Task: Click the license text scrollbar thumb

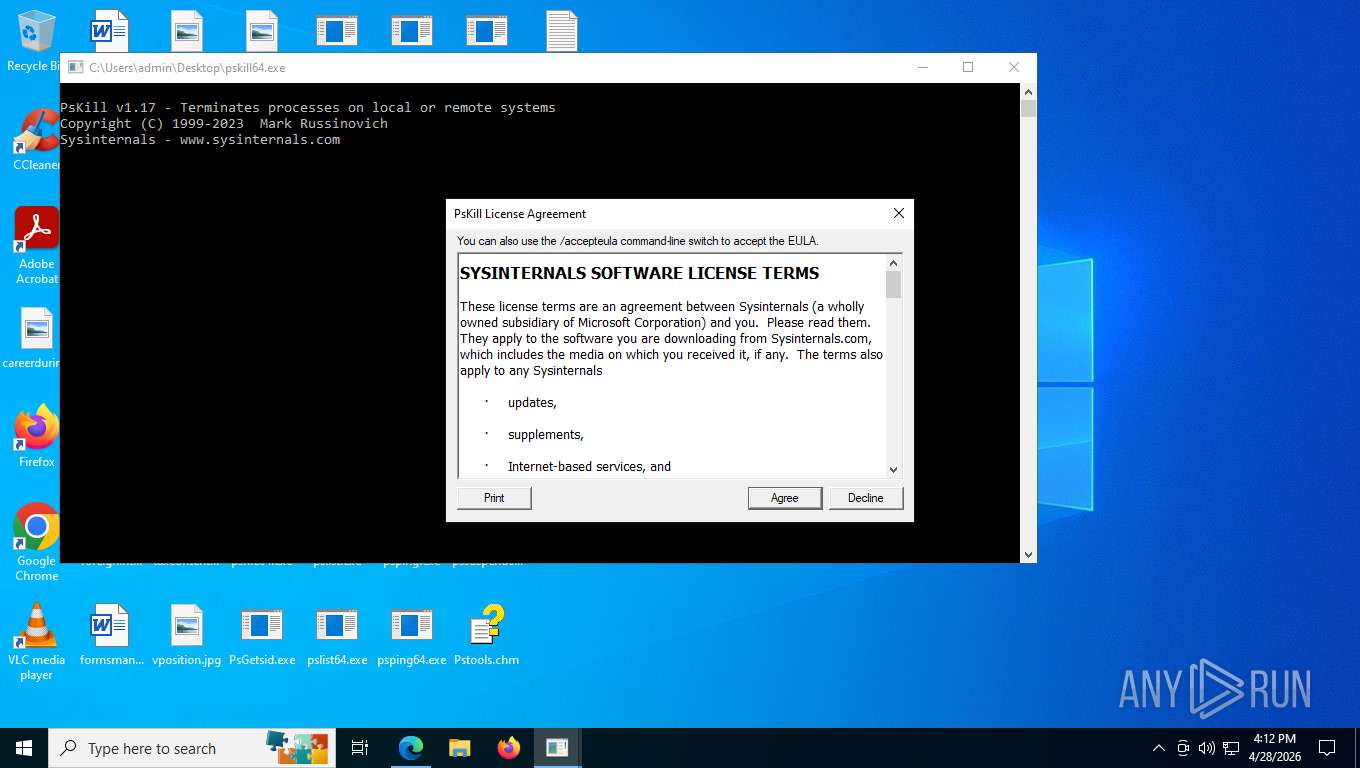Action: 893,285
